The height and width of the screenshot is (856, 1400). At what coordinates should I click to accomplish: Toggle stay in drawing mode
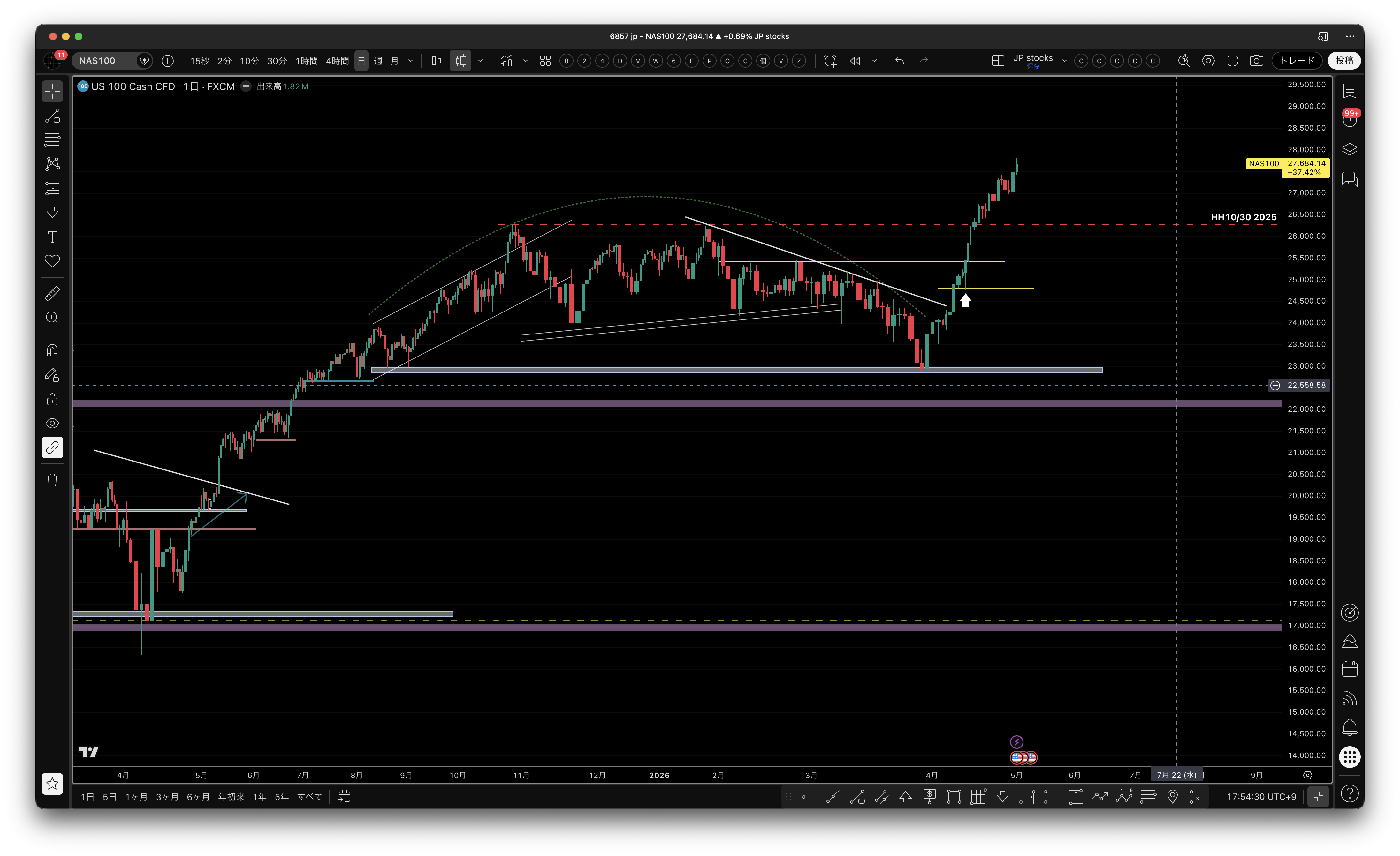click(x=52, y=375)
